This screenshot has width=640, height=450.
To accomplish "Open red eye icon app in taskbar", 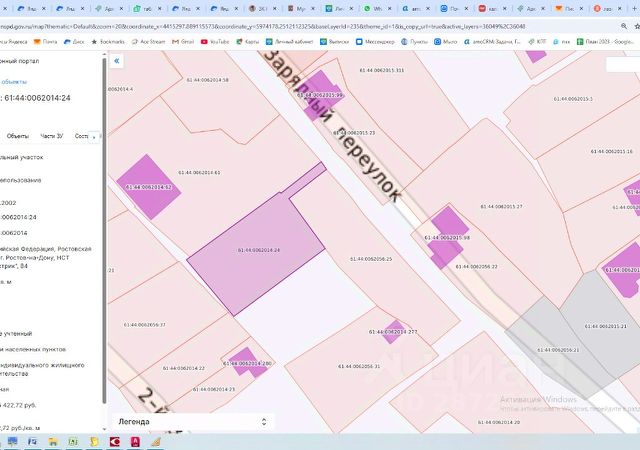I will [115, 441].
